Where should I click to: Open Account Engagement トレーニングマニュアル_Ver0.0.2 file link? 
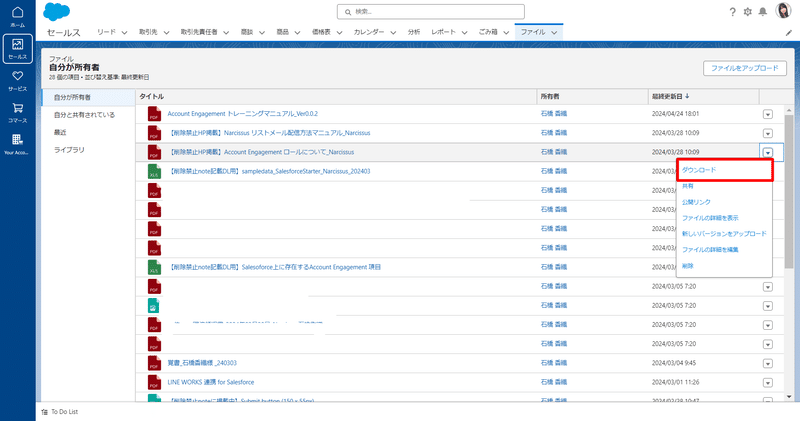point(242,114)
